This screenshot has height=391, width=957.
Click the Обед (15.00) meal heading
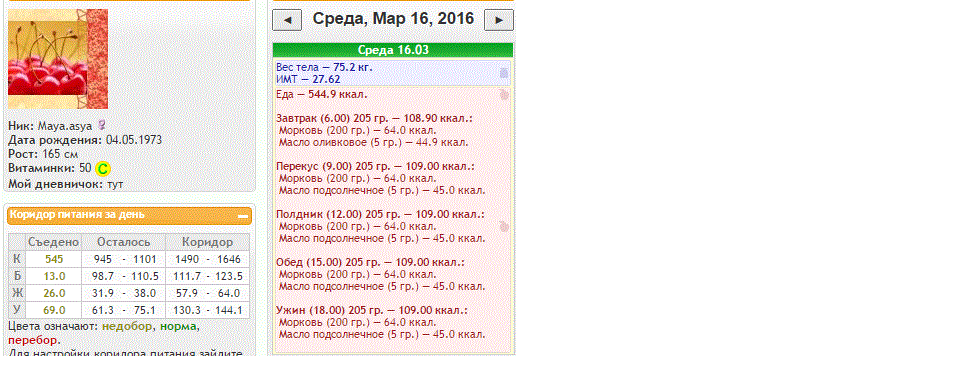[370, 262]
